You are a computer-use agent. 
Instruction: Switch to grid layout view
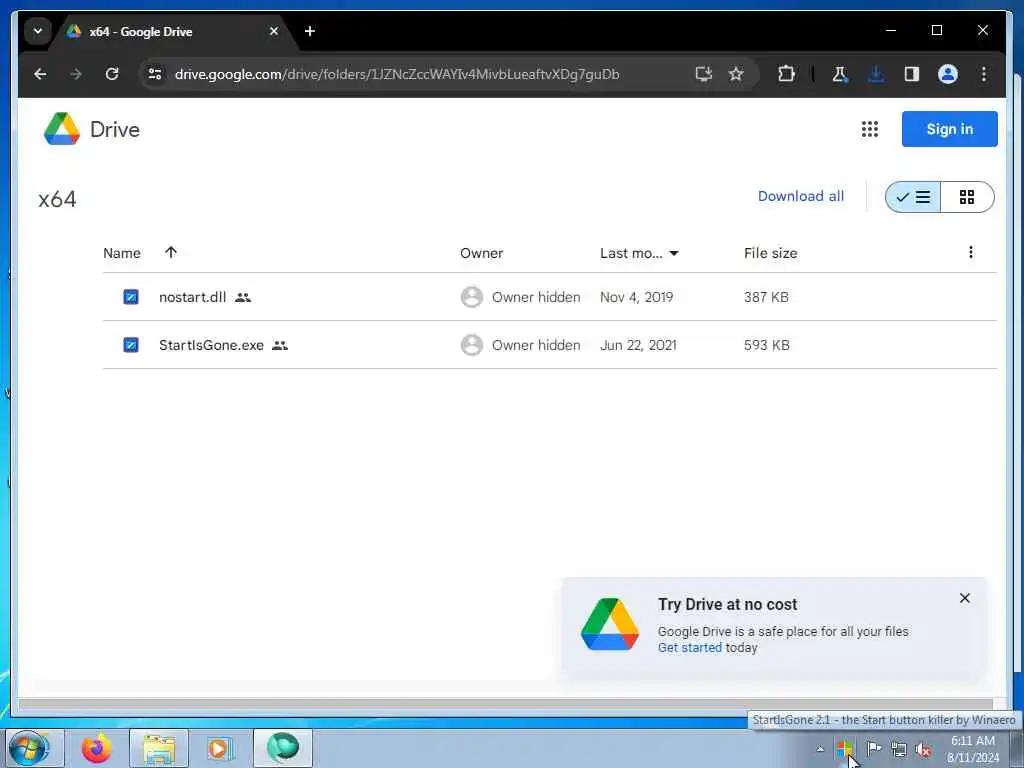point(967,197)
